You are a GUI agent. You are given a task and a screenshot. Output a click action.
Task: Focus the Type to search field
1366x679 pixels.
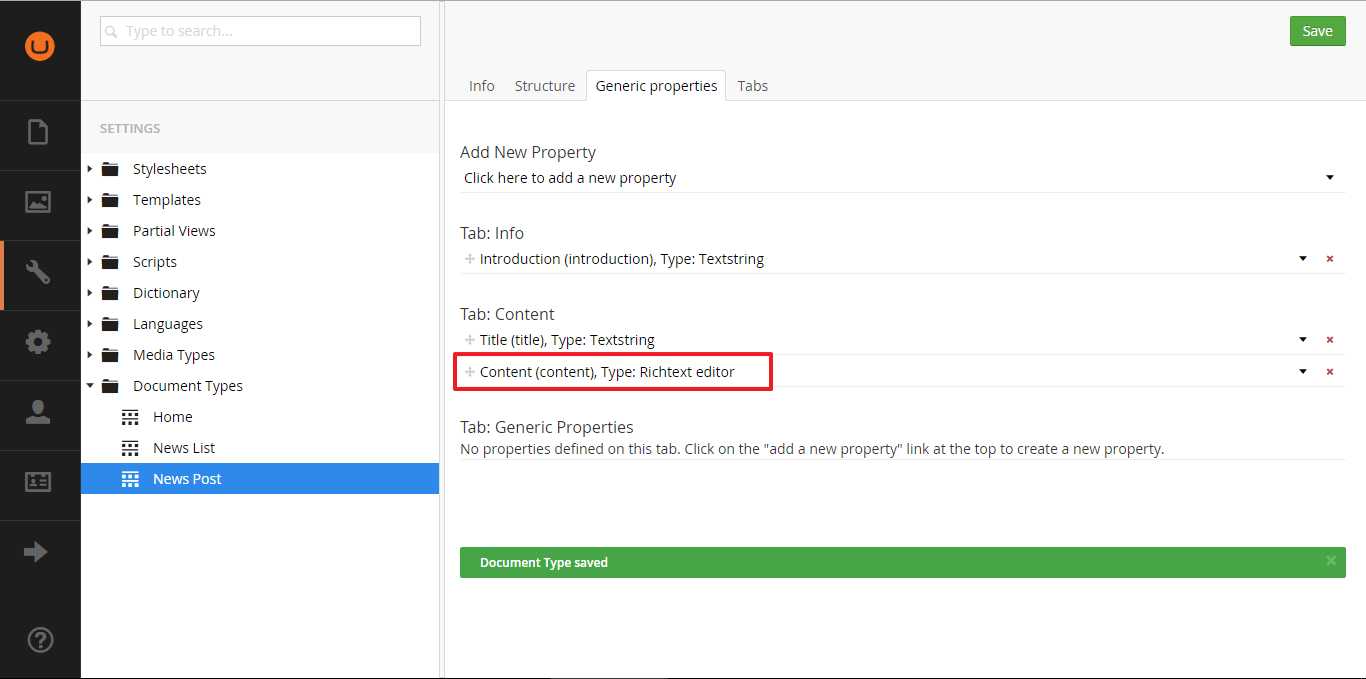click(x=260, y=31)
